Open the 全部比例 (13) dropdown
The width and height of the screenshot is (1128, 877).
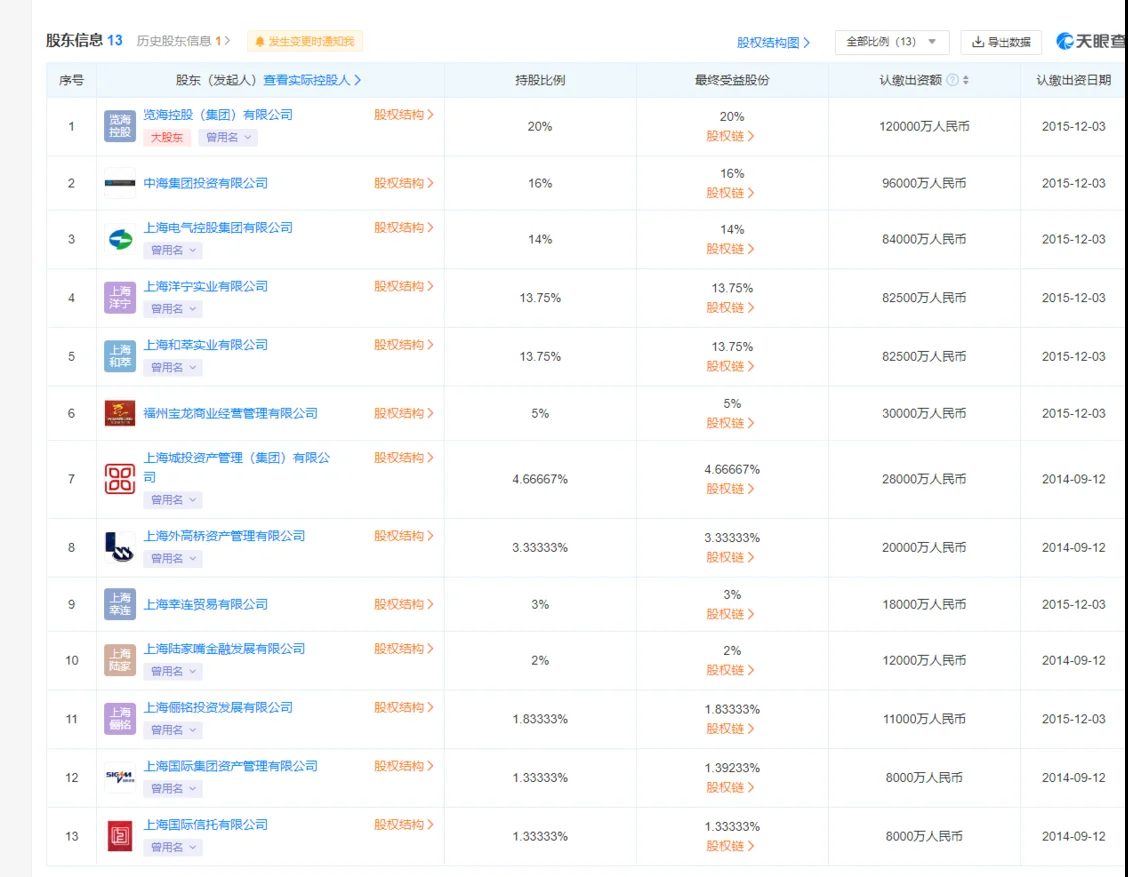tap(891, 42)
